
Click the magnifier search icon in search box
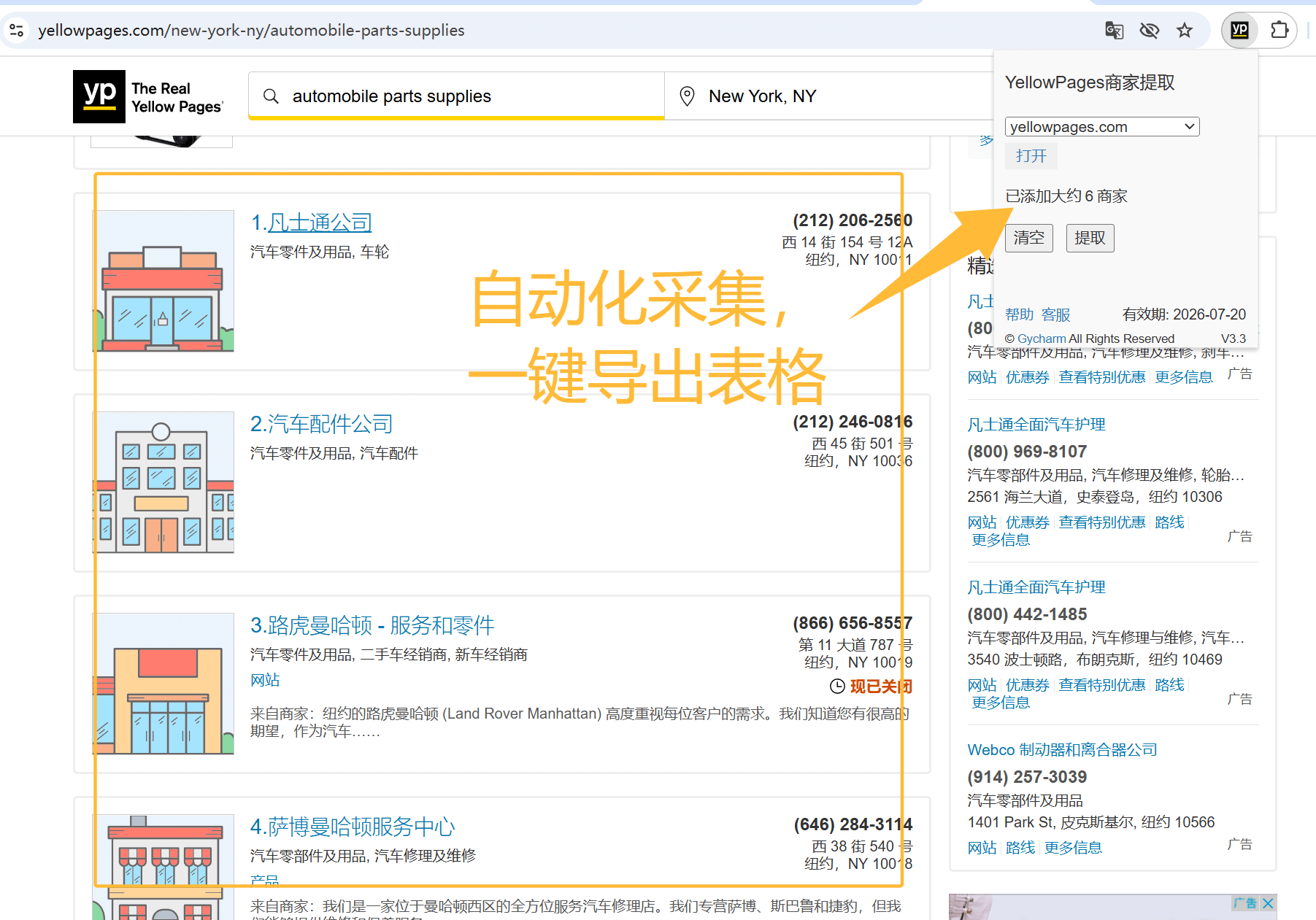coord(271,96)
